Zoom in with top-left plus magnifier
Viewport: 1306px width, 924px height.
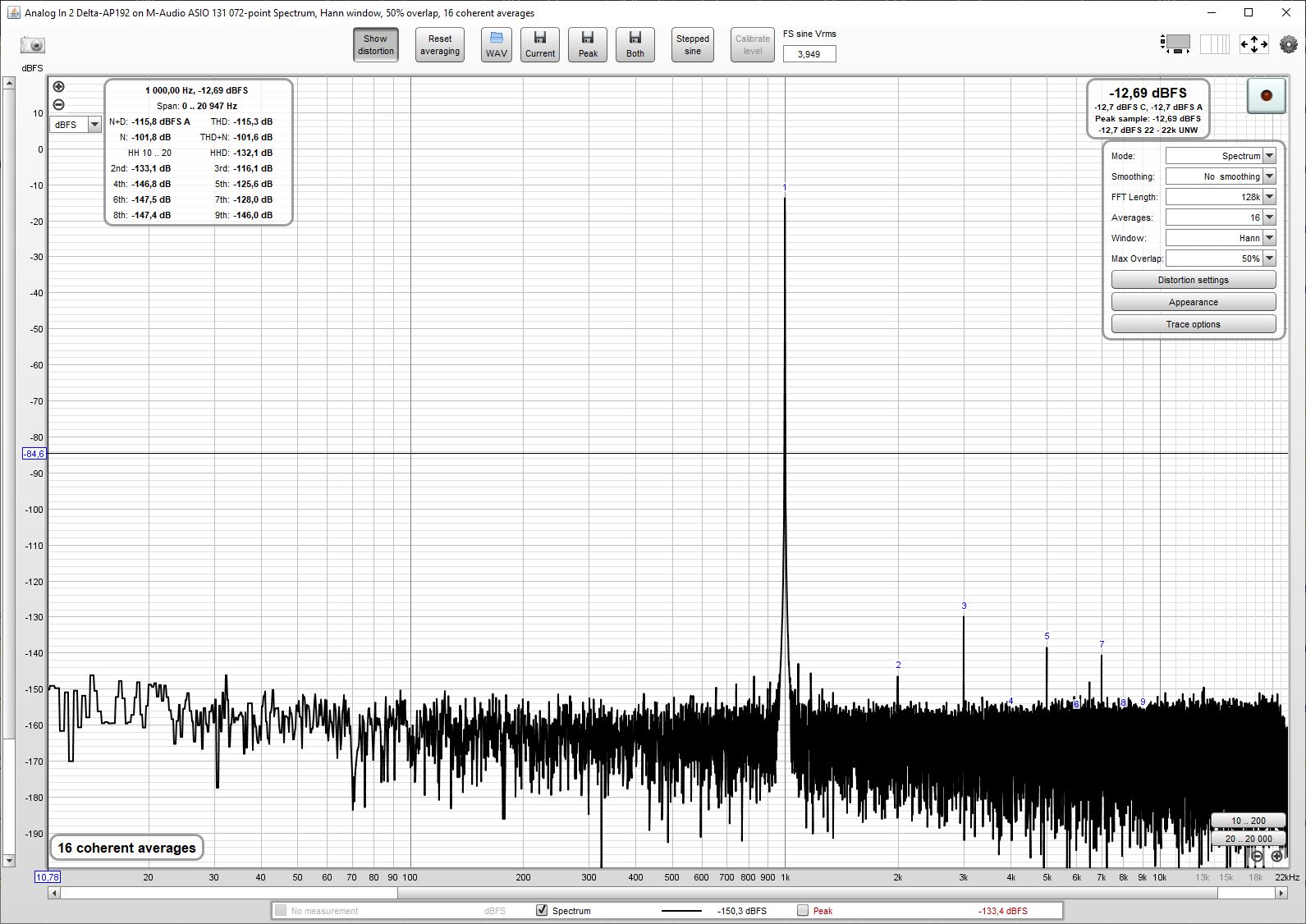click(x=58, y=87)
